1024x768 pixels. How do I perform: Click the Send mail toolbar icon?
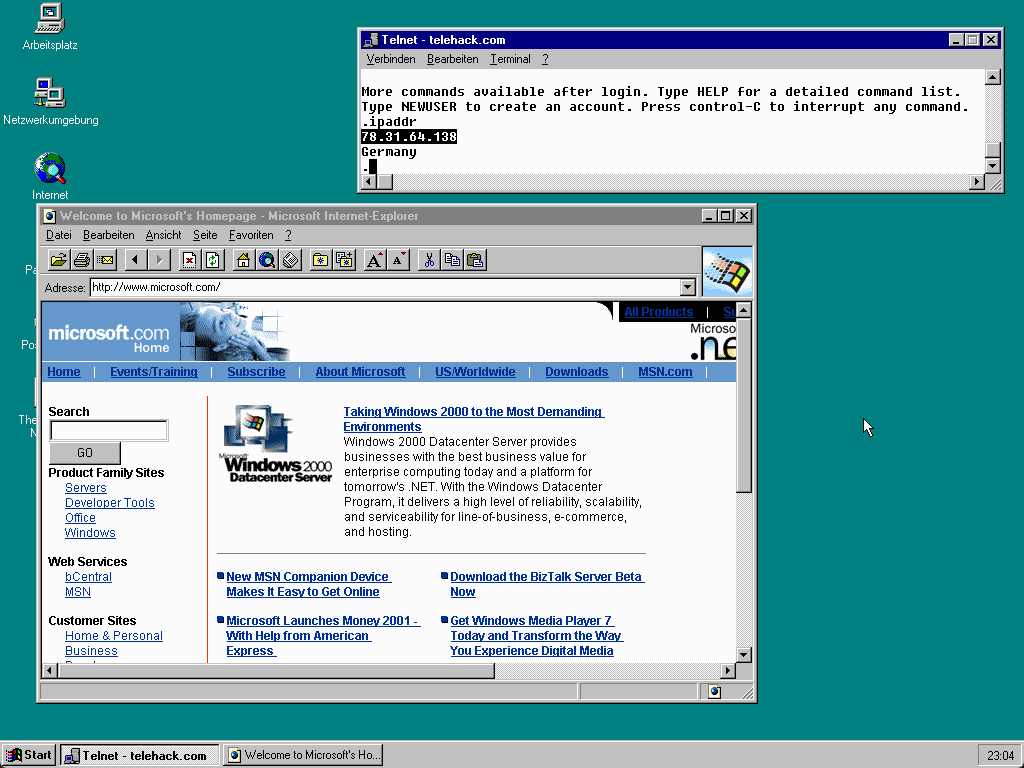[105, 261]
